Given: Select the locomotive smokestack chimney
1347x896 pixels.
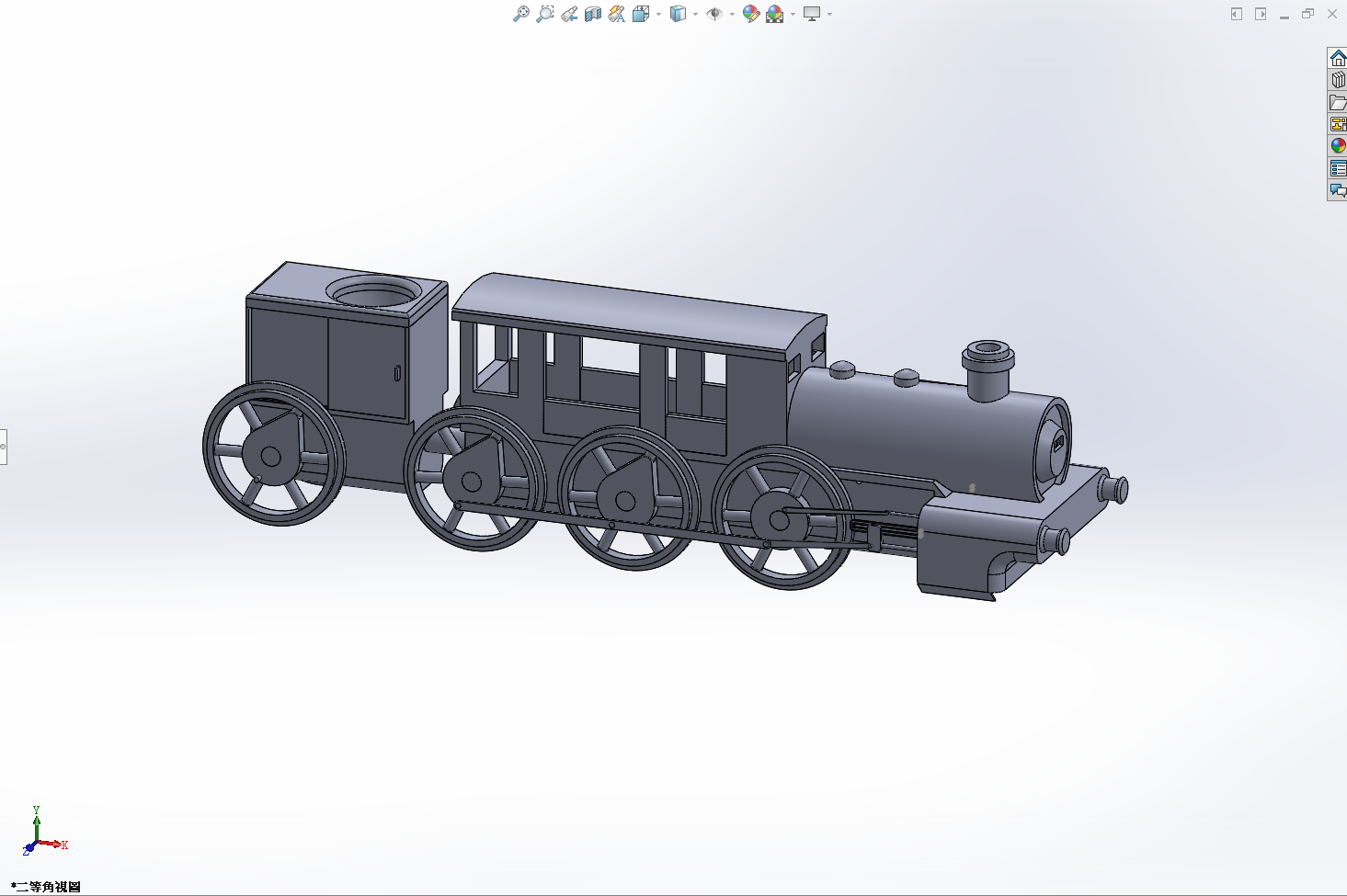Looking at the screenshot, I should pos(988,370).
